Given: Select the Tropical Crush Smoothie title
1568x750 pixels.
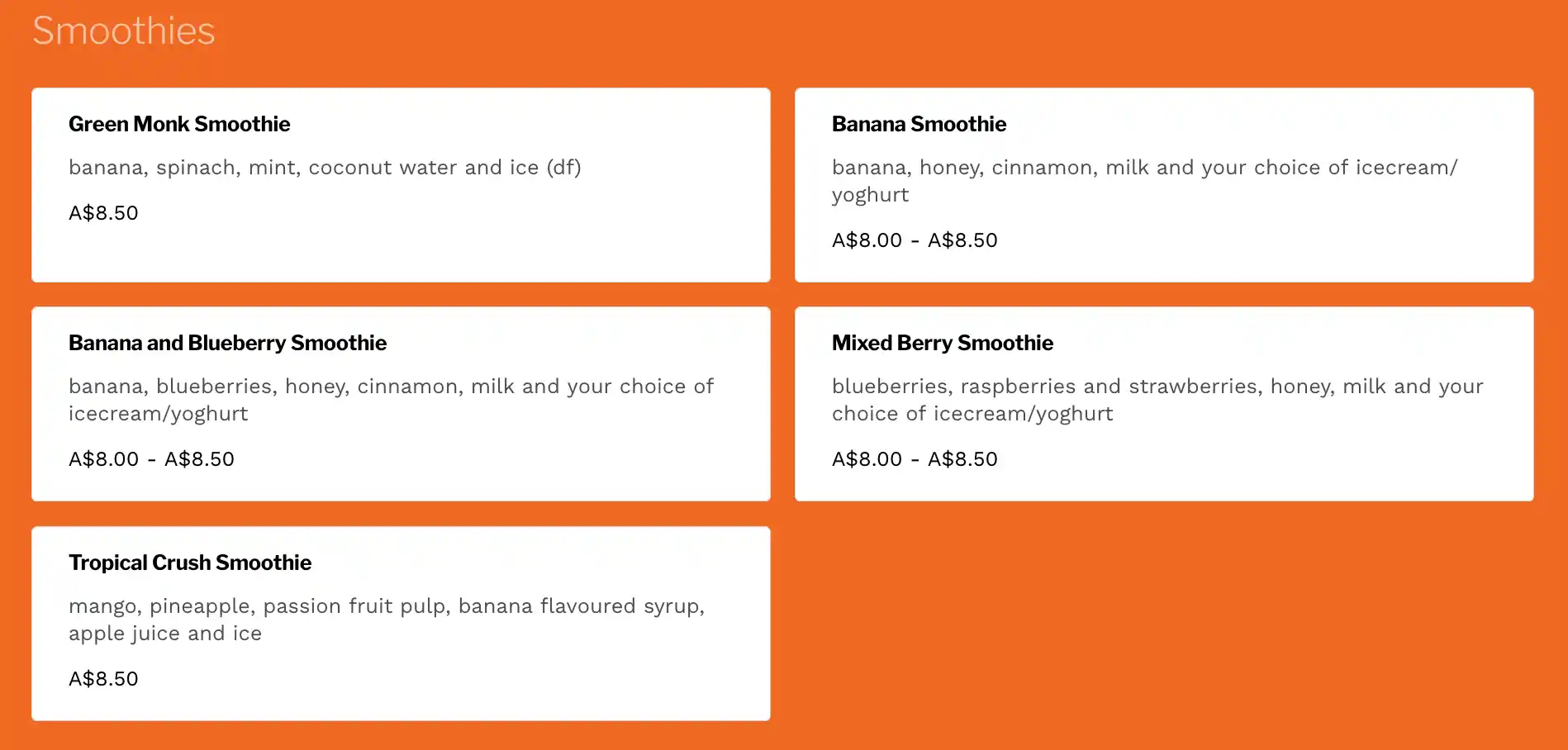Looking at the screenshot, I should [x=190, y=562].
